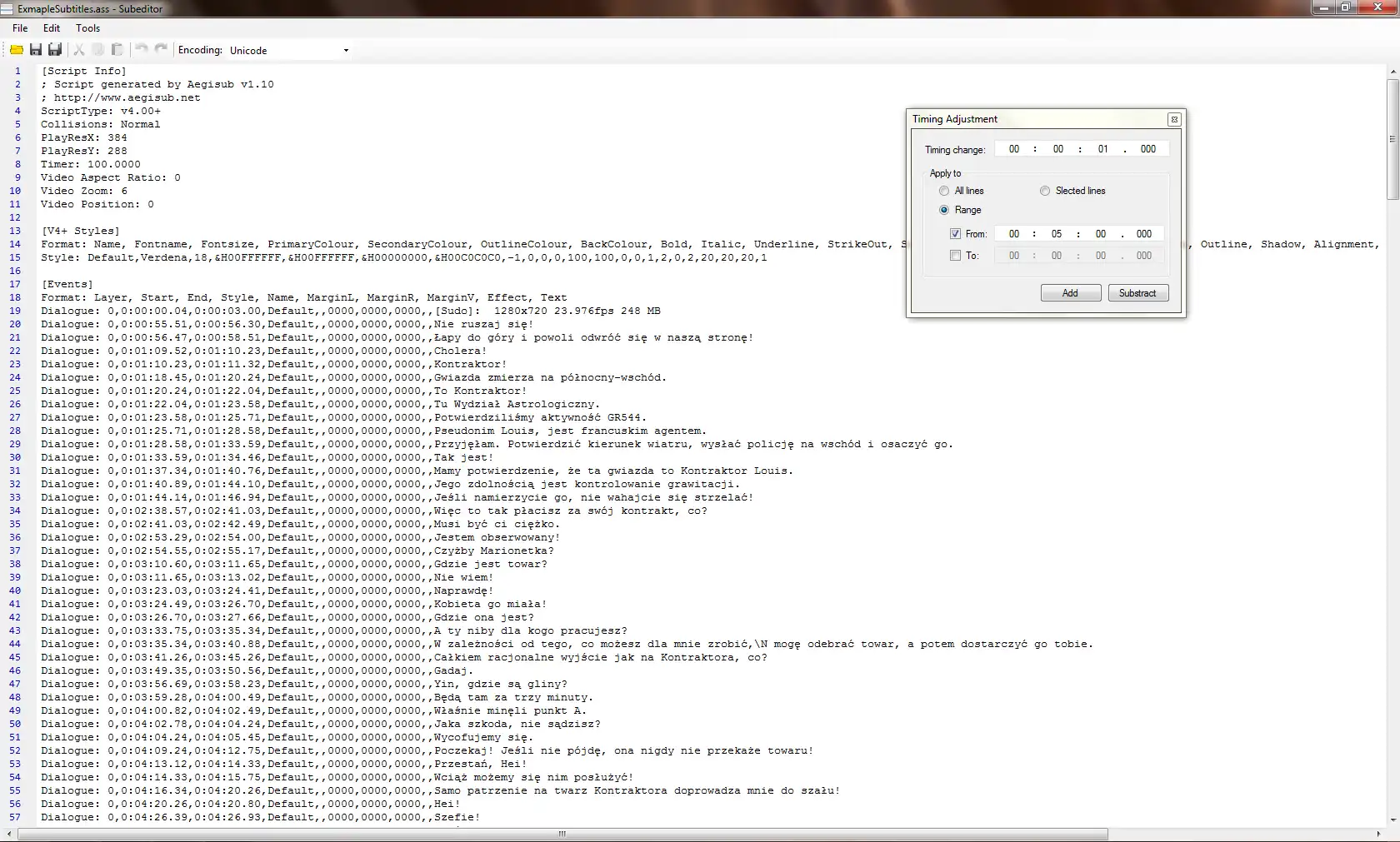Click the Copy icon in the toolbar
Image resolution: width=1400 pixels, height=842 pixels.
98,50
